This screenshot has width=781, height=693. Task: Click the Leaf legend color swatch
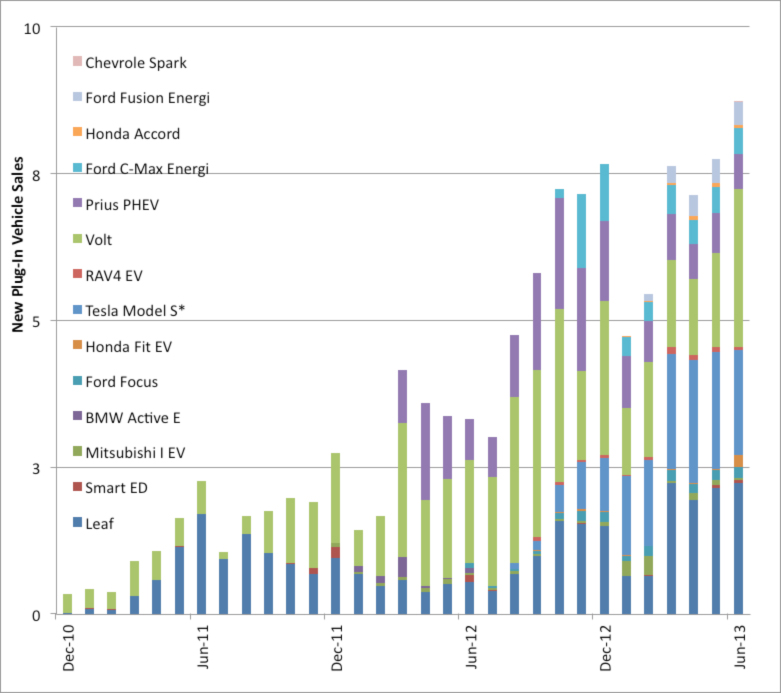(77, 523)
